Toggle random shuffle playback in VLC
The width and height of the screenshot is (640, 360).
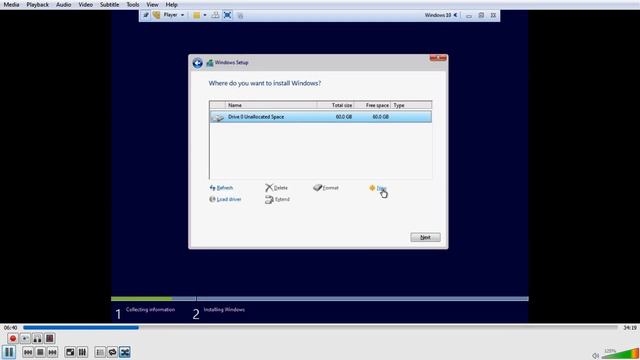(x=125, y=352)
